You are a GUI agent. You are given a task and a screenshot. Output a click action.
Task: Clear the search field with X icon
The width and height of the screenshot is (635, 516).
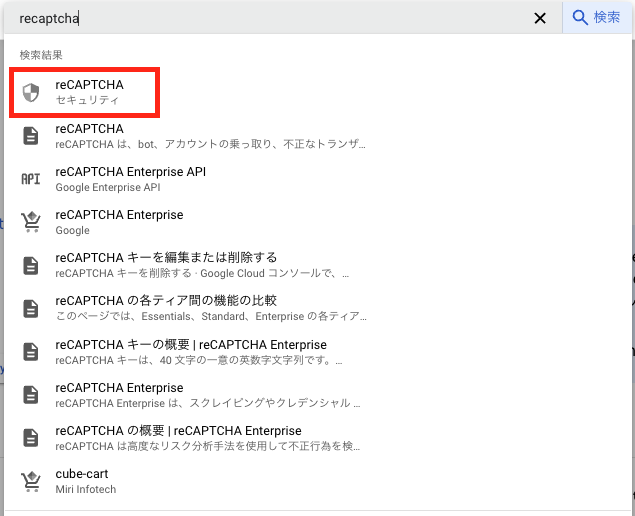pyautogui.click(x=540, y=18)
